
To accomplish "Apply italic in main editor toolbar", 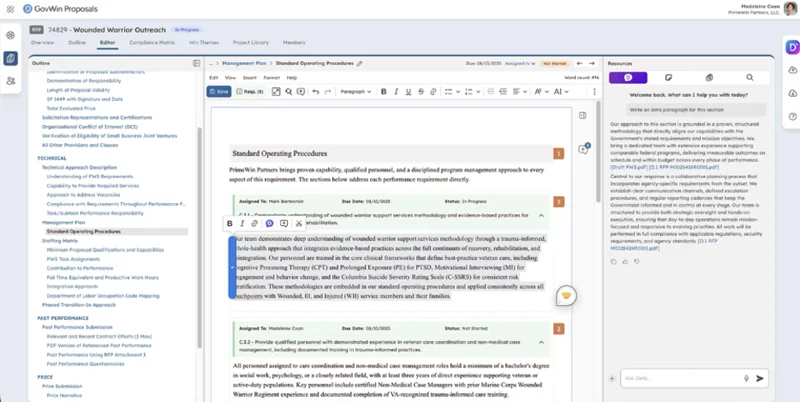I will pyautogui.click(x=396, y=92).
